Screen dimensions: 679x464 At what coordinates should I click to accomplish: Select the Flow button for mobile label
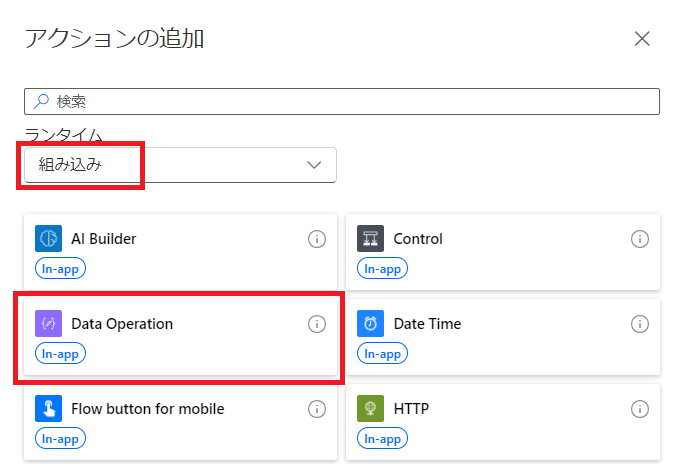[x=148, y=409]
